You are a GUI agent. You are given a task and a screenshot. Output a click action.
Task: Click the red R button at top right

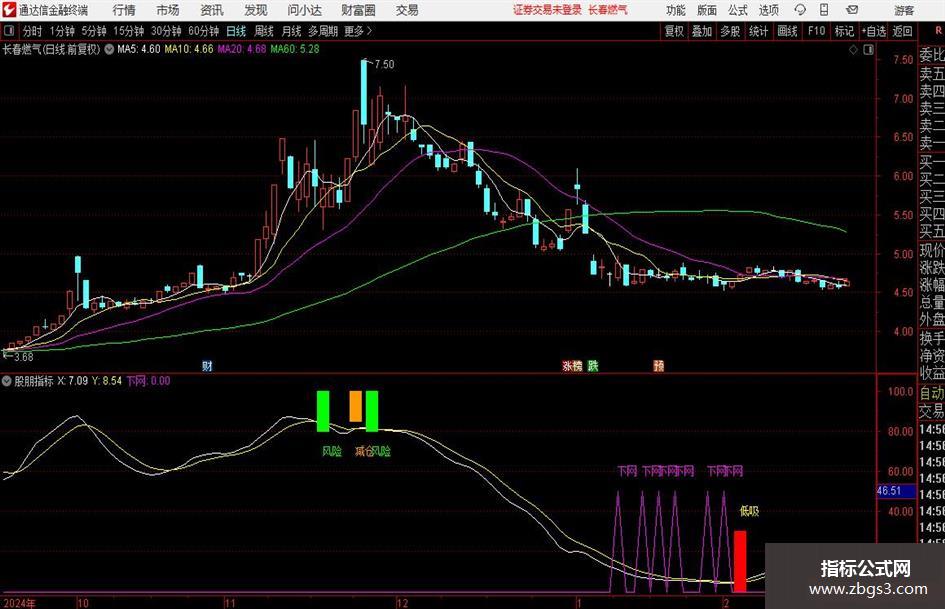tap(938, 31)
